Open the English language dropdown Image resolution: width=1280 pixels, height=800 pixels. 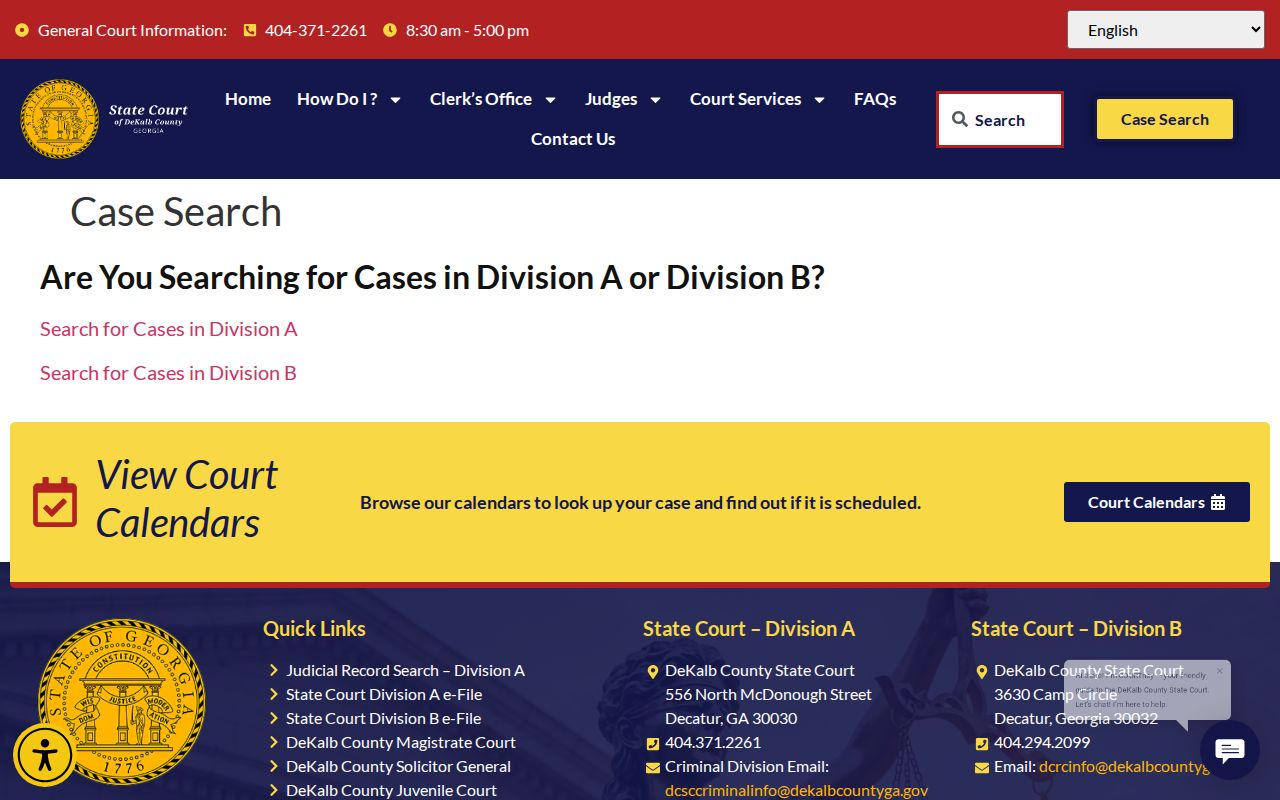coord(1166,30)
